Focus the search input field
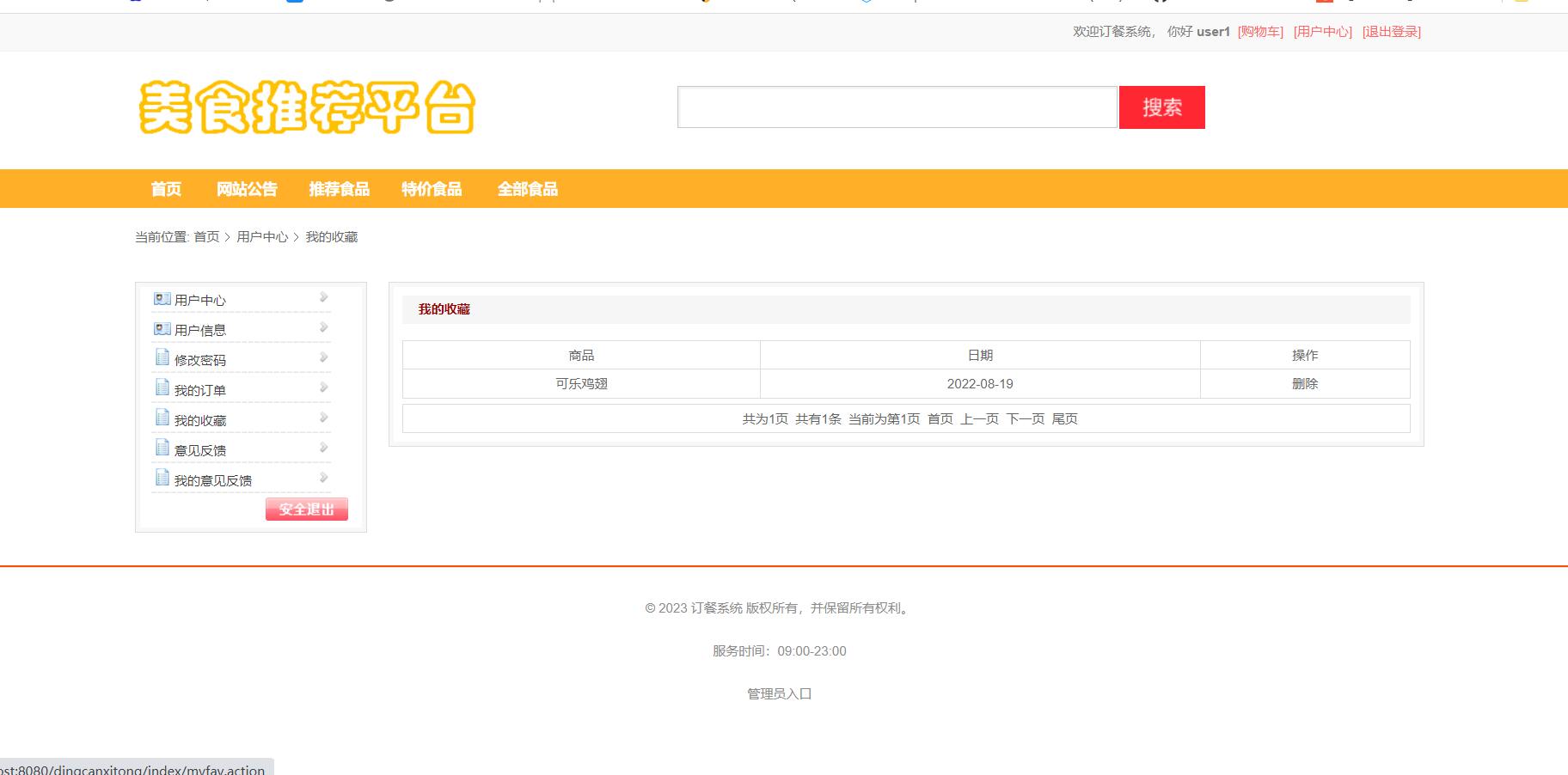The height and width of the screenshot is (775, 1568). pos(897,107)
